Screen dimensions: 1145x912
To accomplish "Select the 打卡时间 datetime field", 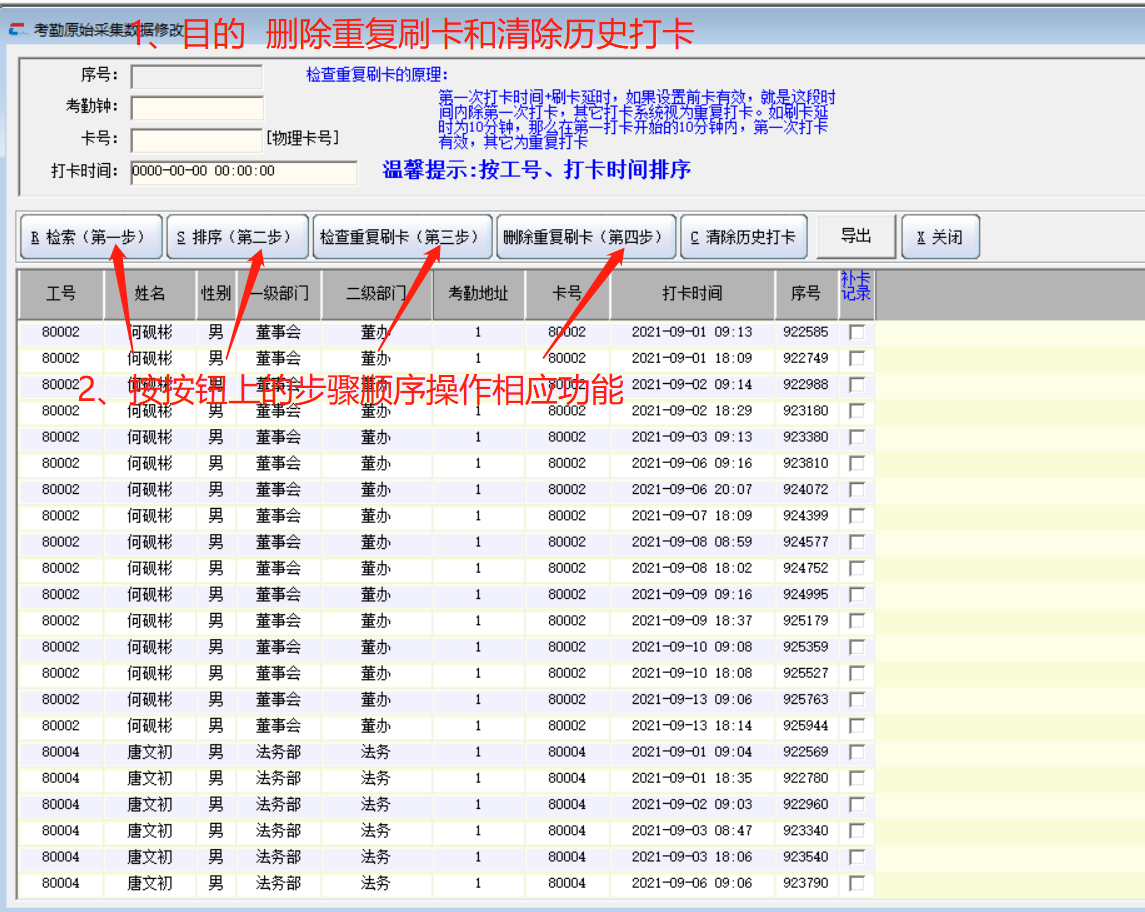I will coord(243,172).
